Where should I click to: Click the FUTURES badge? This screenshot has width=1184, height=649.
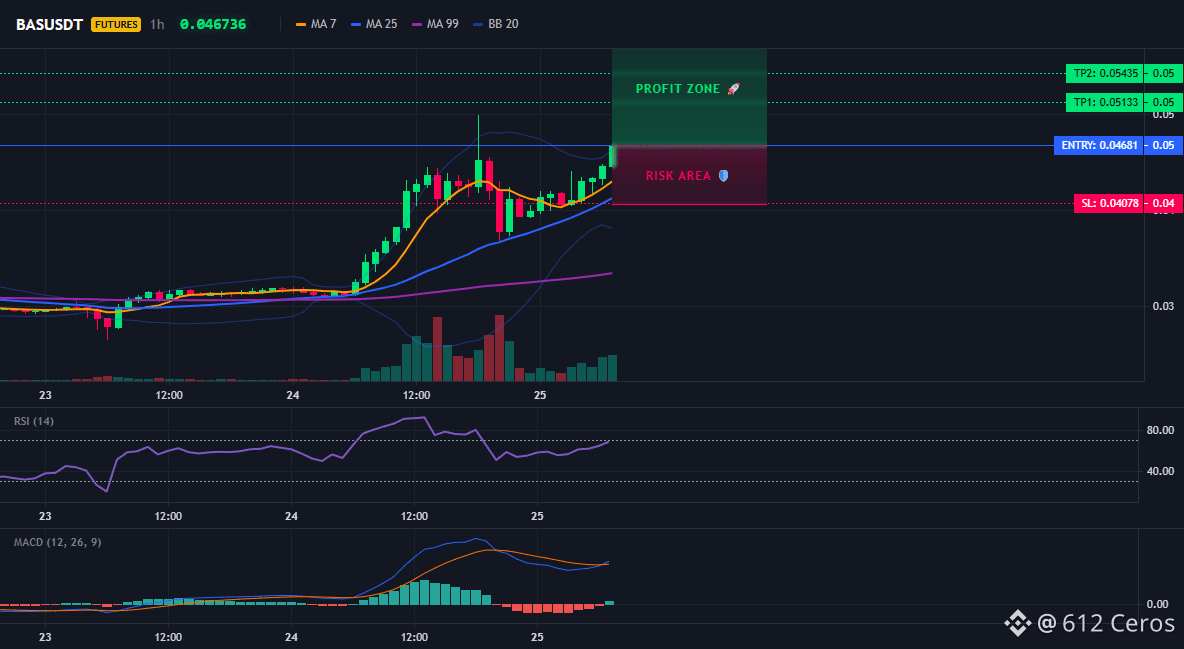(x=116, y=24)
